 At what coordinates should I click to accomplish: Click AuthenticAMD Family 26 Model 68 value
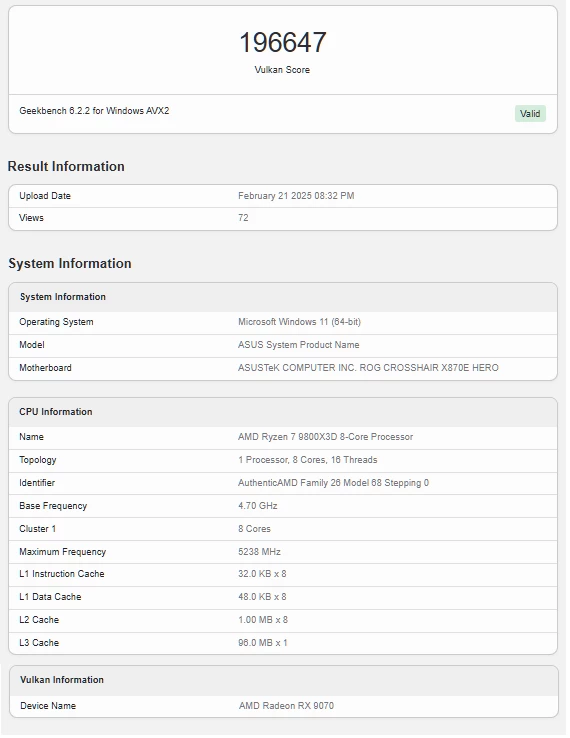click(333, 483)
